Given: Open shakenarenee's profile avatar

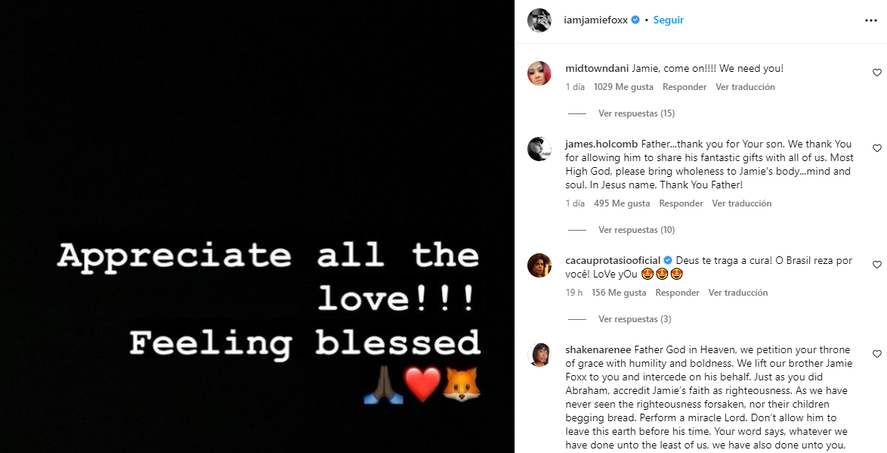Looking at the screenshot, I should (539, 355).
